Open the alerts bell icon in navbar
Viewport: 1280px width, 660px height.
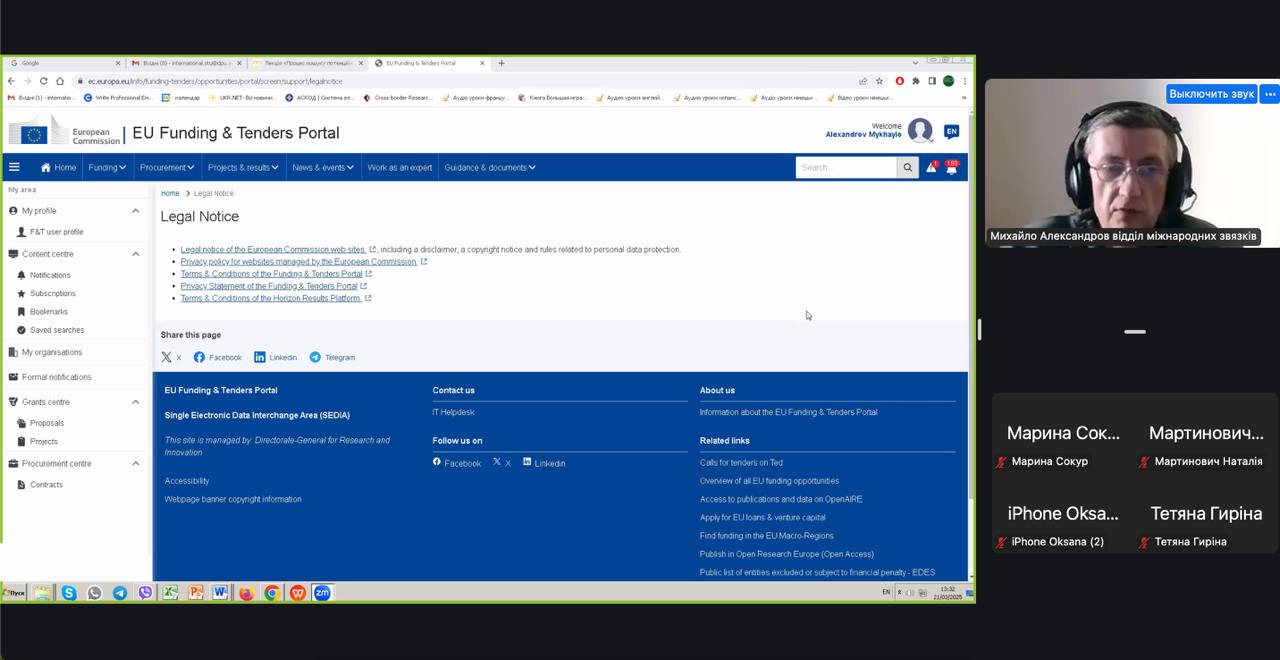[x=931, y=167]
